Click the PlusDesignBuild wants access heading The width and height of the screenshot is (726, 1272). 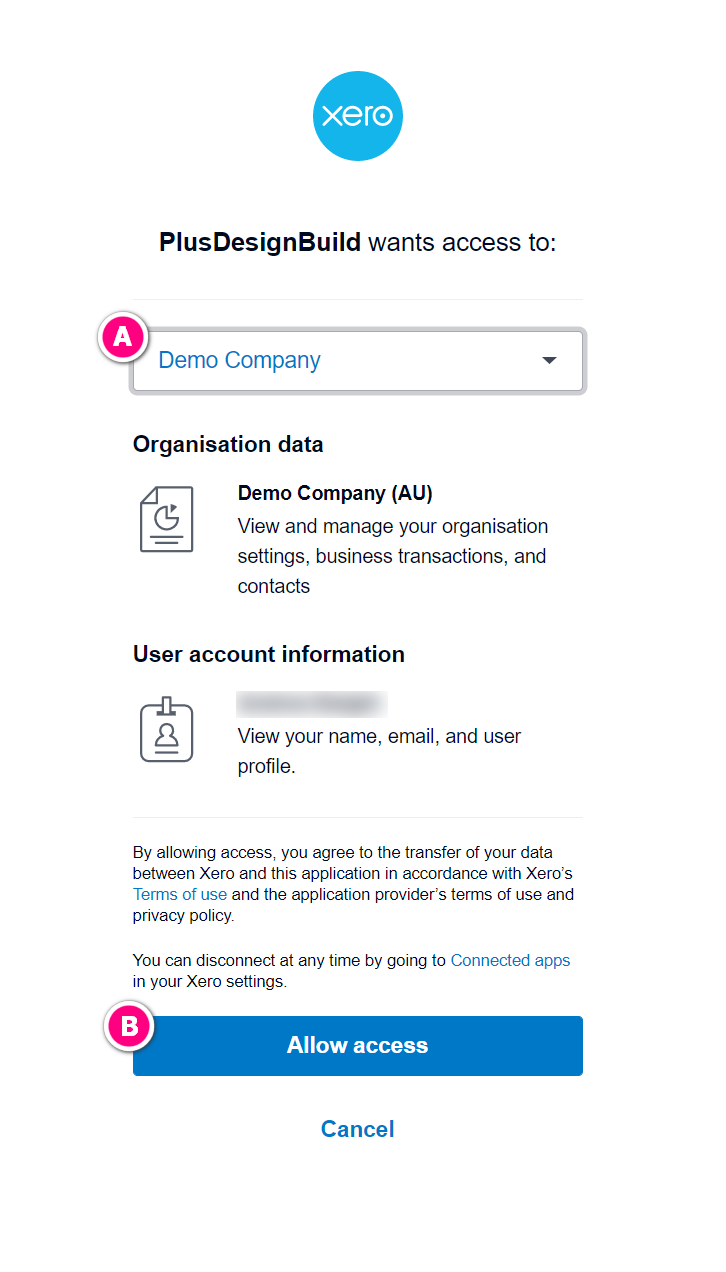tap(358, 242)
